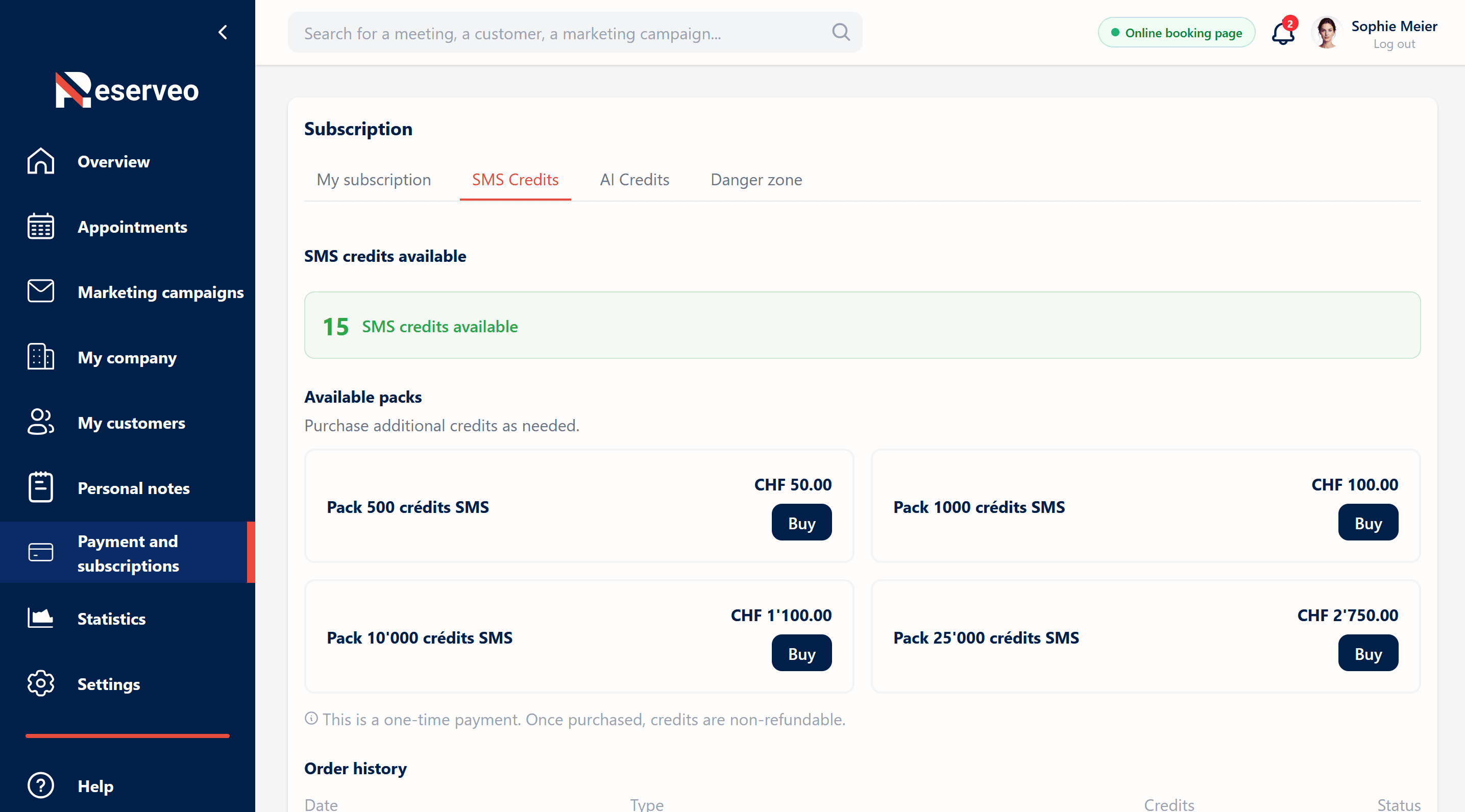Open Overview menu item label
Screen dimensions: 1465x812
tap(114, 161)
